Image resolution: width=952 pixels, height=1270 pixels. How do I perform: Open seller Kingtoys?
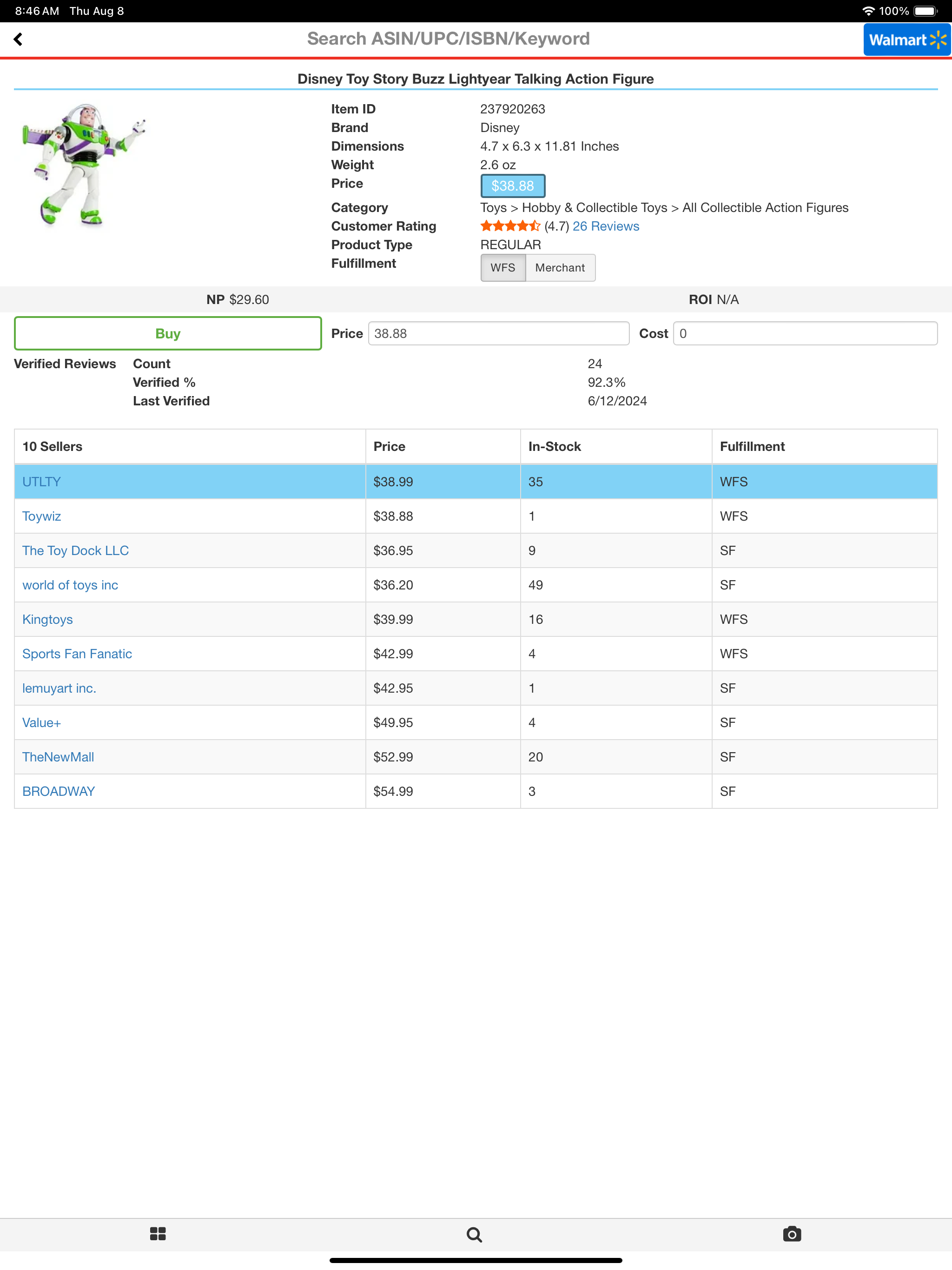(x=47, y=620)
